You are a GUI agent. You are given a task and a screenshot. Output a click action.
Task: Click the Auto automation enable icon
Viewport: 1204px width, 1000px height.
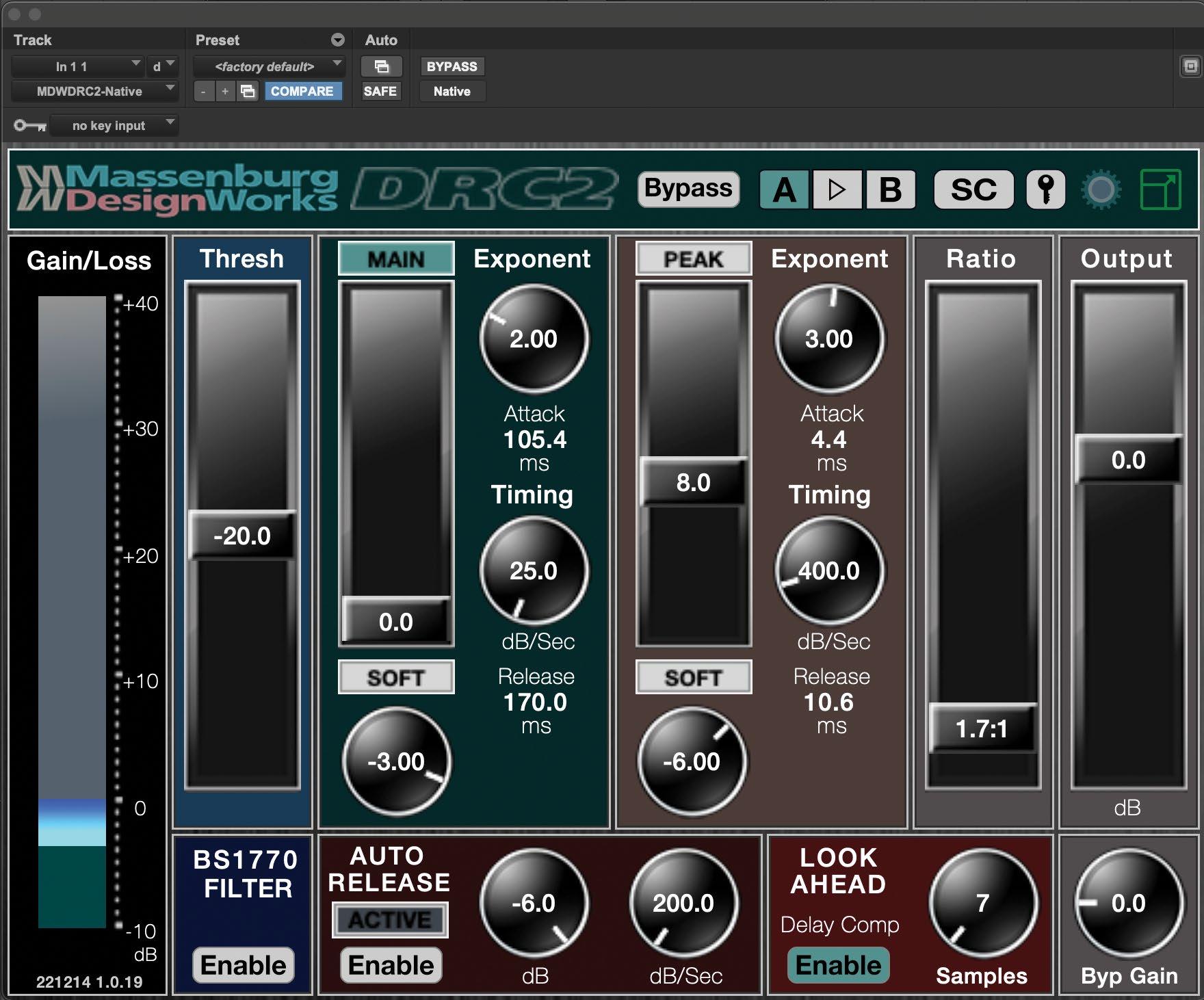(381, 66)
